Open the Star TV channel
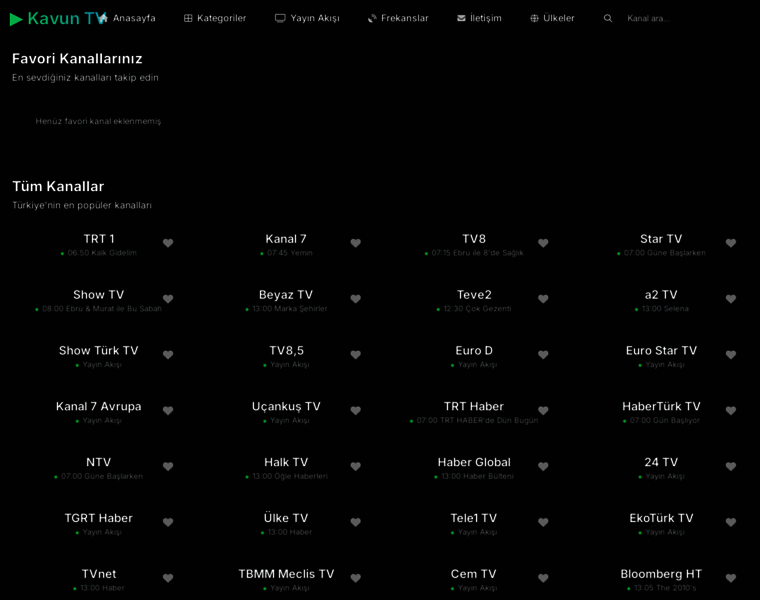This screenshot has height=600, width=760. point(661,239)
